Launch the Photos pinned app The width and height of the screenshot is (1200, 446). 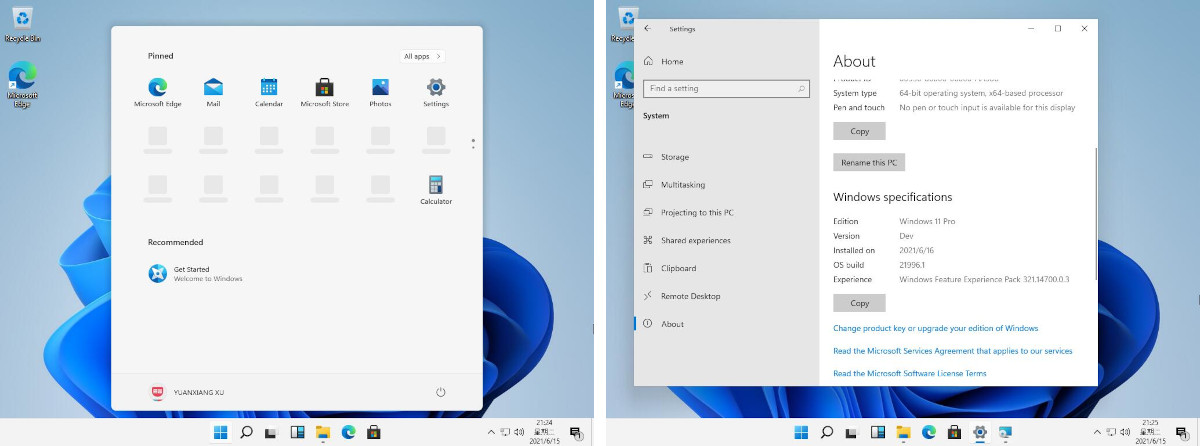coord(380,92)
